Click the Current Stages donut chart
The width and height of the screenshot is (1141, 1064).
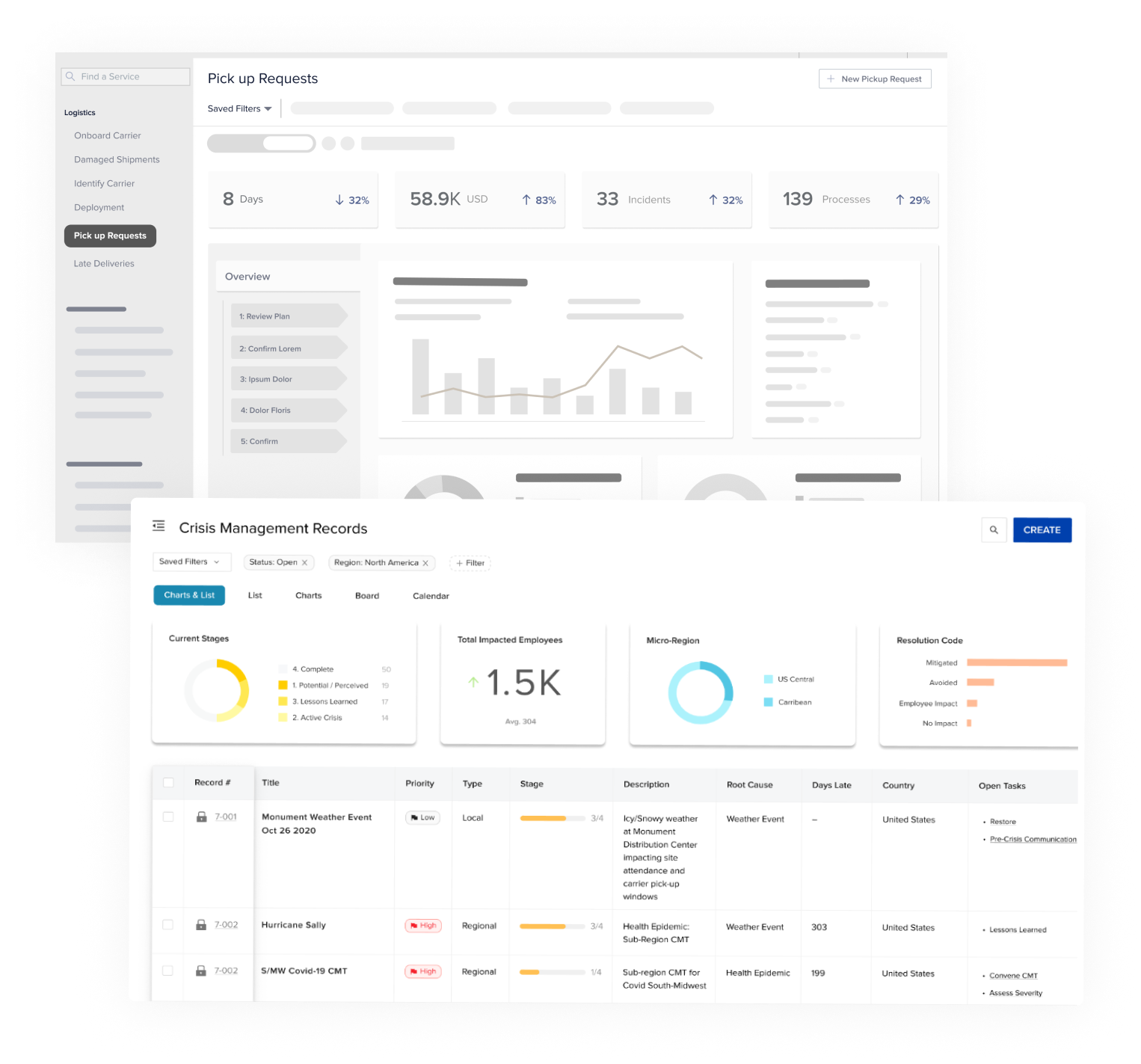[217, 690]
